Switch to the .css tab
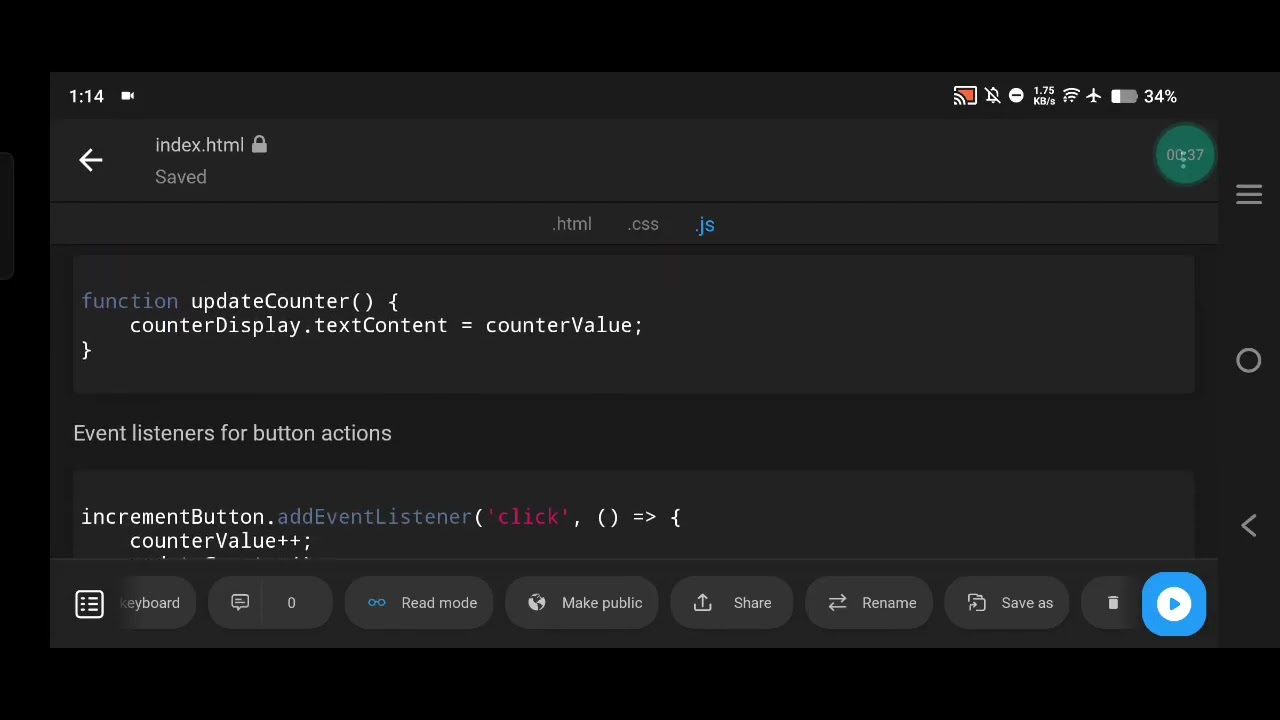The width and height of the screenshot is (1280, 720). click(643, 224)
